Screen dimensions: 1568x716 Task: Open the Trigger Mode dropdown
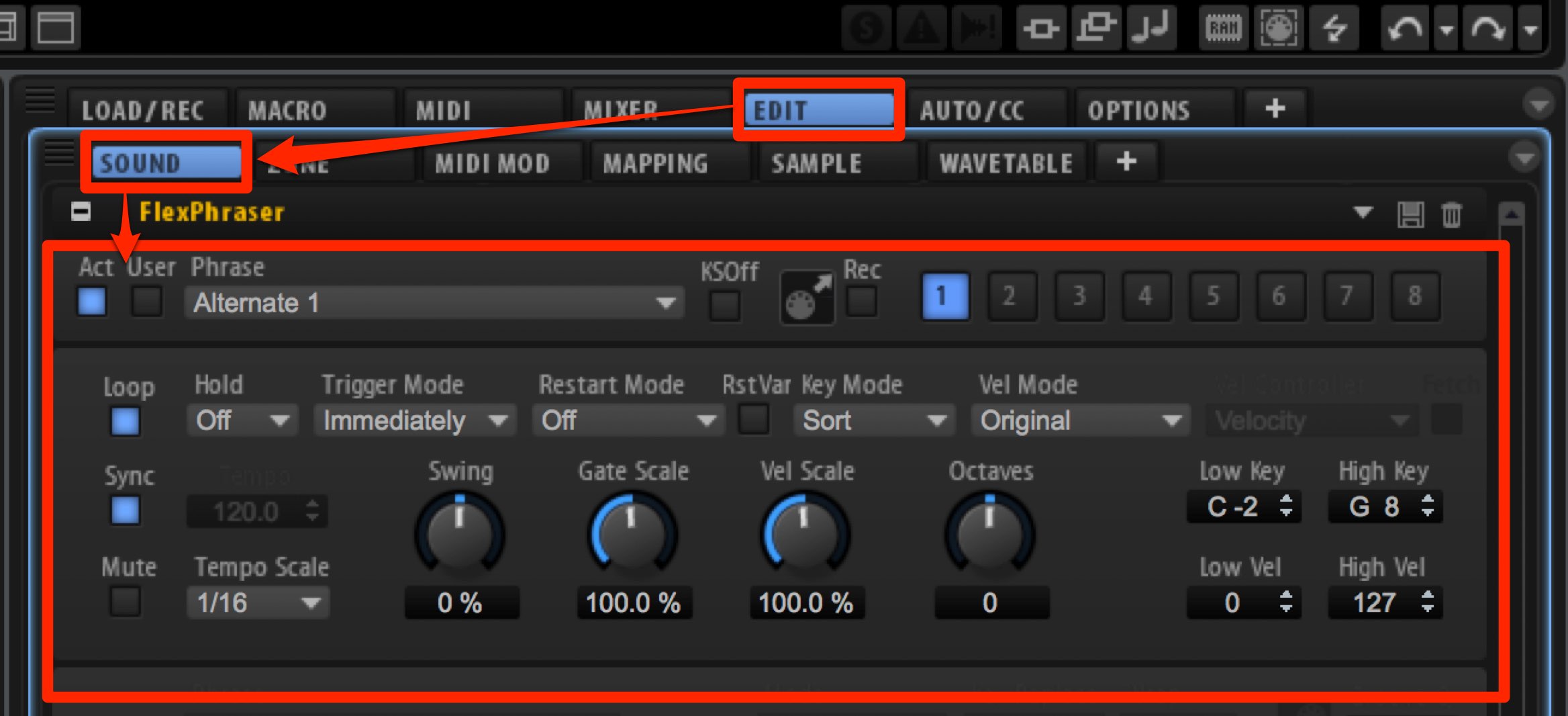tap(415, 420)
